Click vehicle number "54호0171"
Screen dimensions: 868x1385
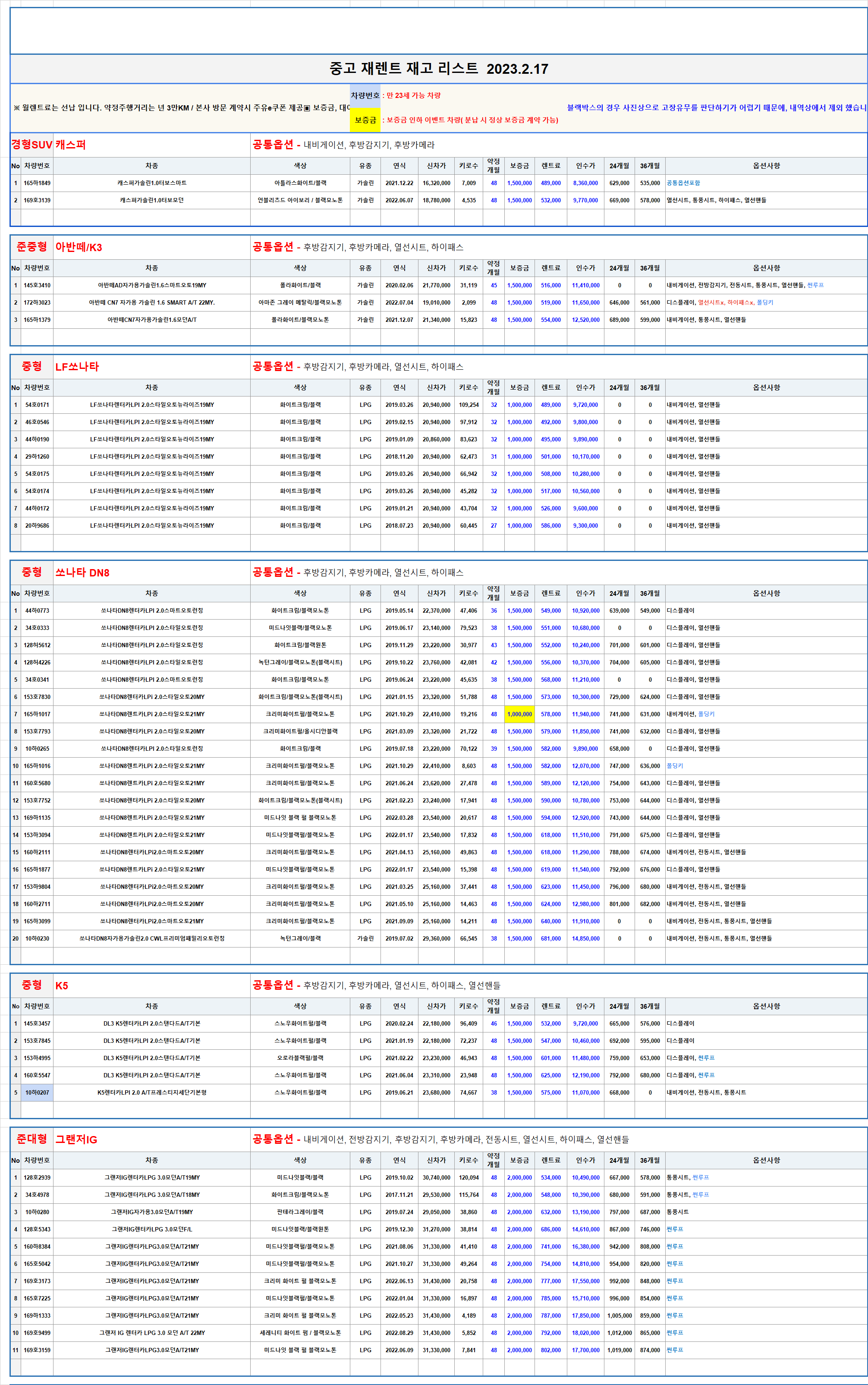tap(37, 405)
